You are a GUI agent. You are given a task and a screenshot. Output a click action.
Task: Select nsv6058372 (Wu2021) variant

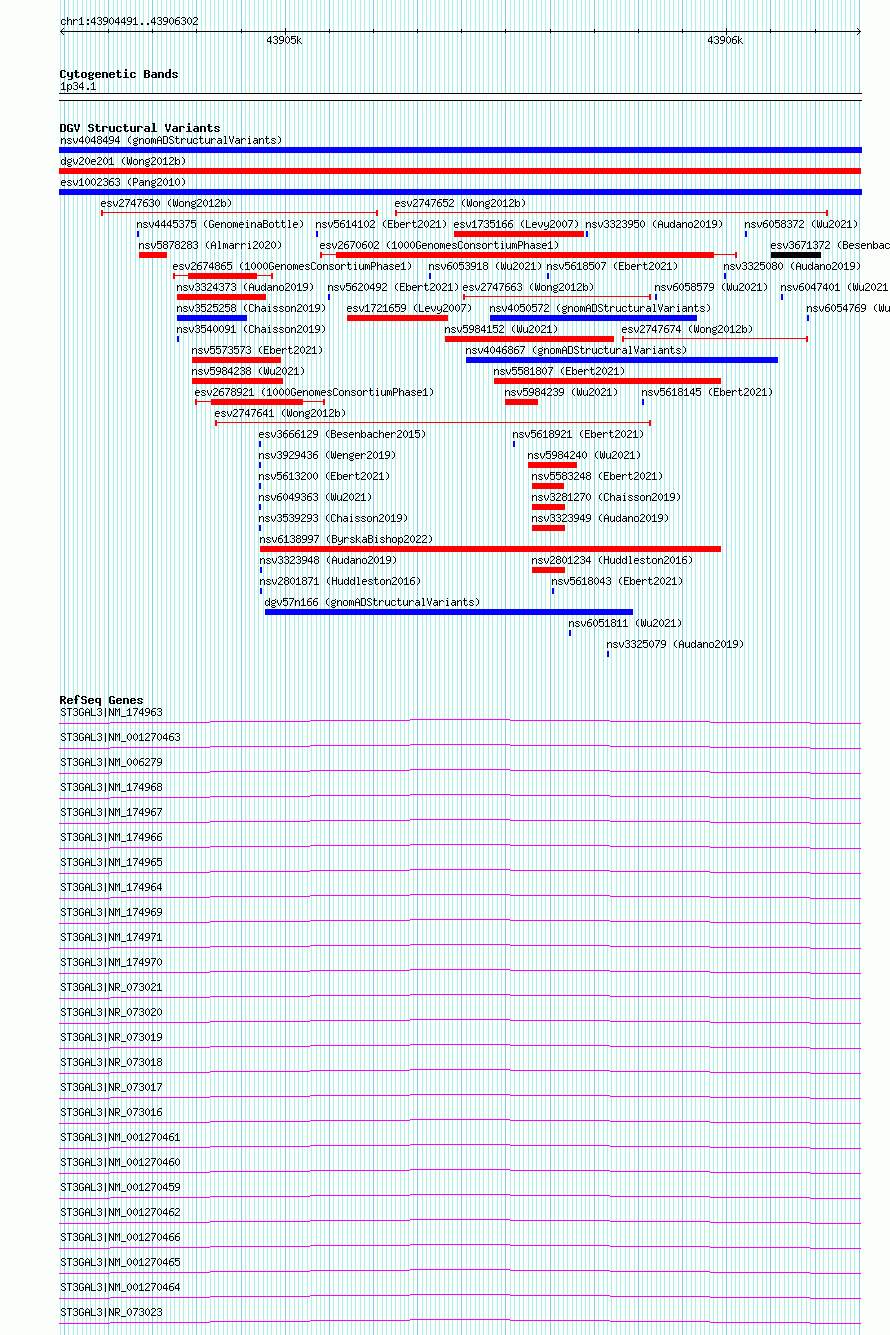pos(801,224)
